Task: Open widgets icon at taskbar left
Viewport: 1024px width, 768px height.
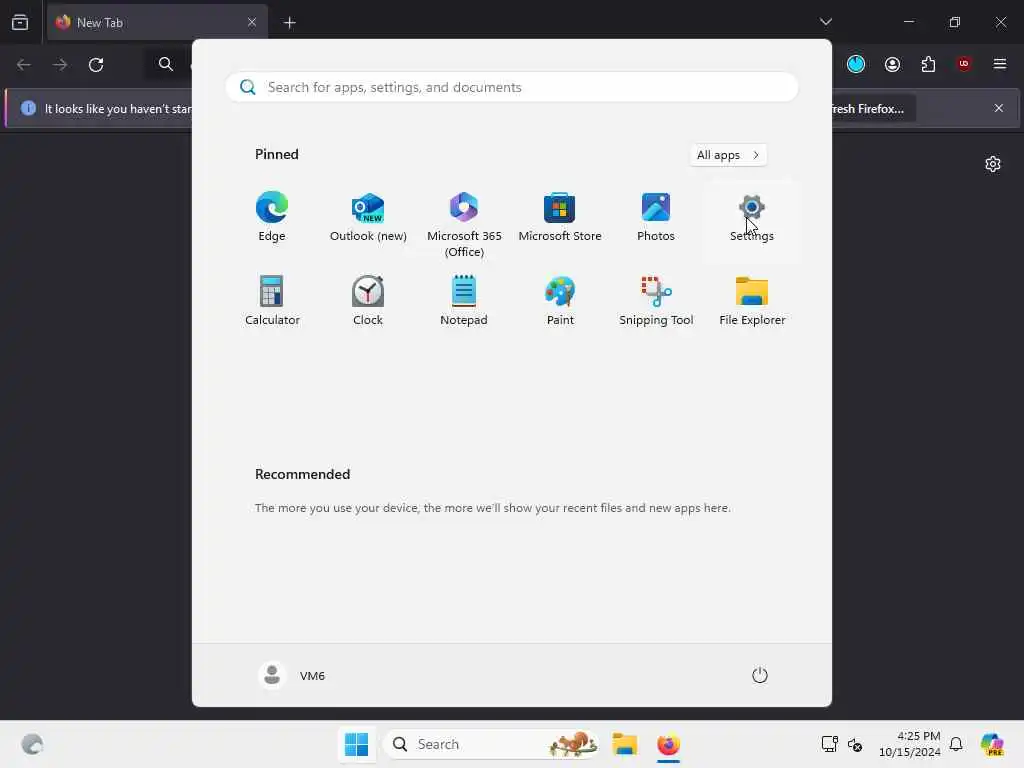Action: coord(32,744)
